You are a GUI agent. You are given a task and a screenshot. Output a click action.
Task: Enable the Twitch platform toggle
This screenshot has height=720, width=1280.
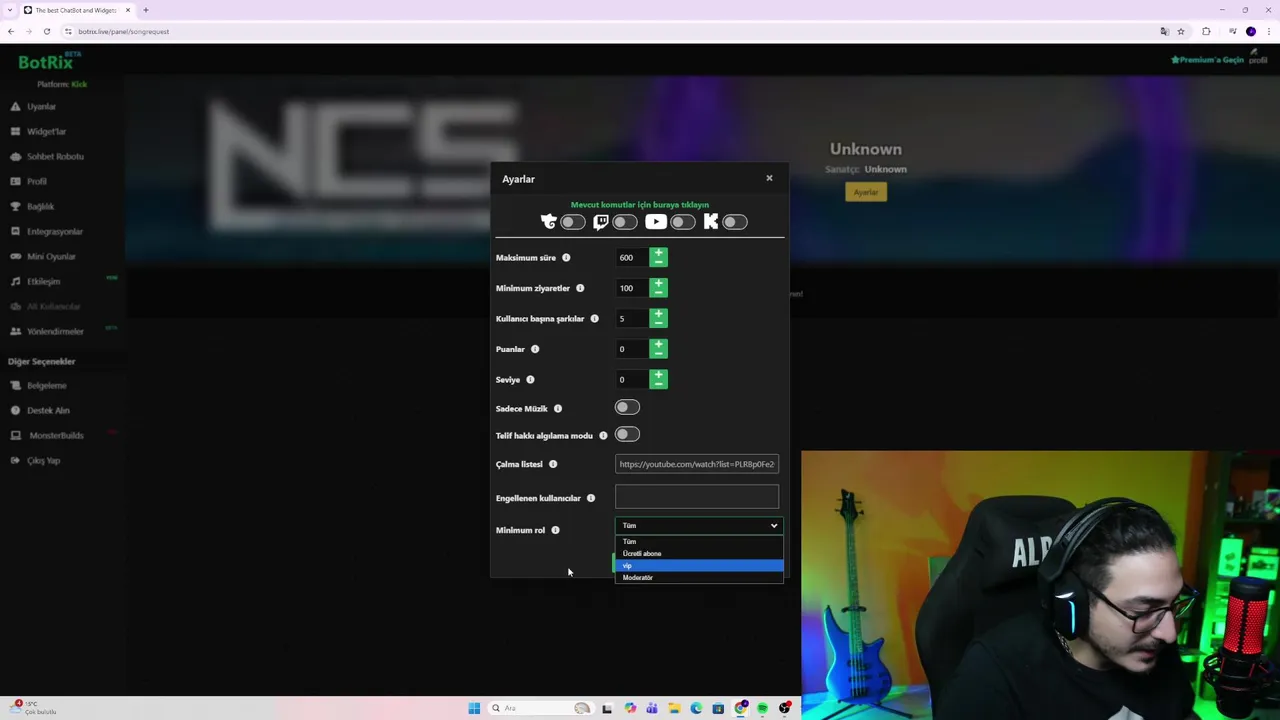tap(625, 222)
